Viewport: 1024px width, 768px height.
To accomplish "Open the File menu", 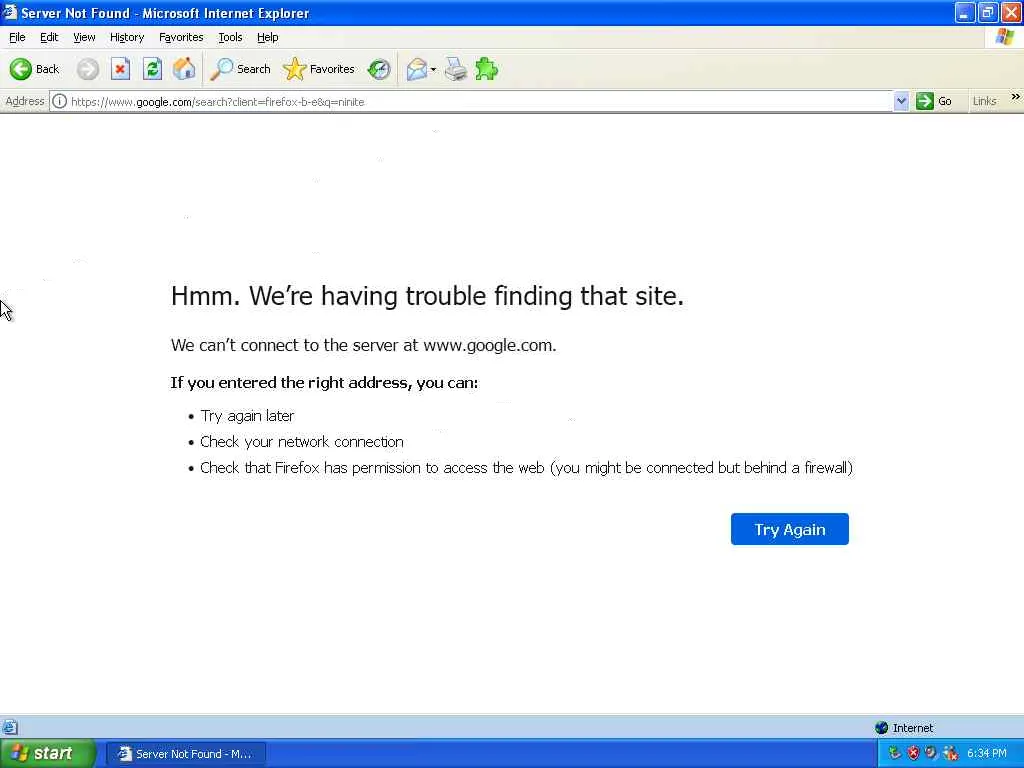I will [x=17, y=37].
